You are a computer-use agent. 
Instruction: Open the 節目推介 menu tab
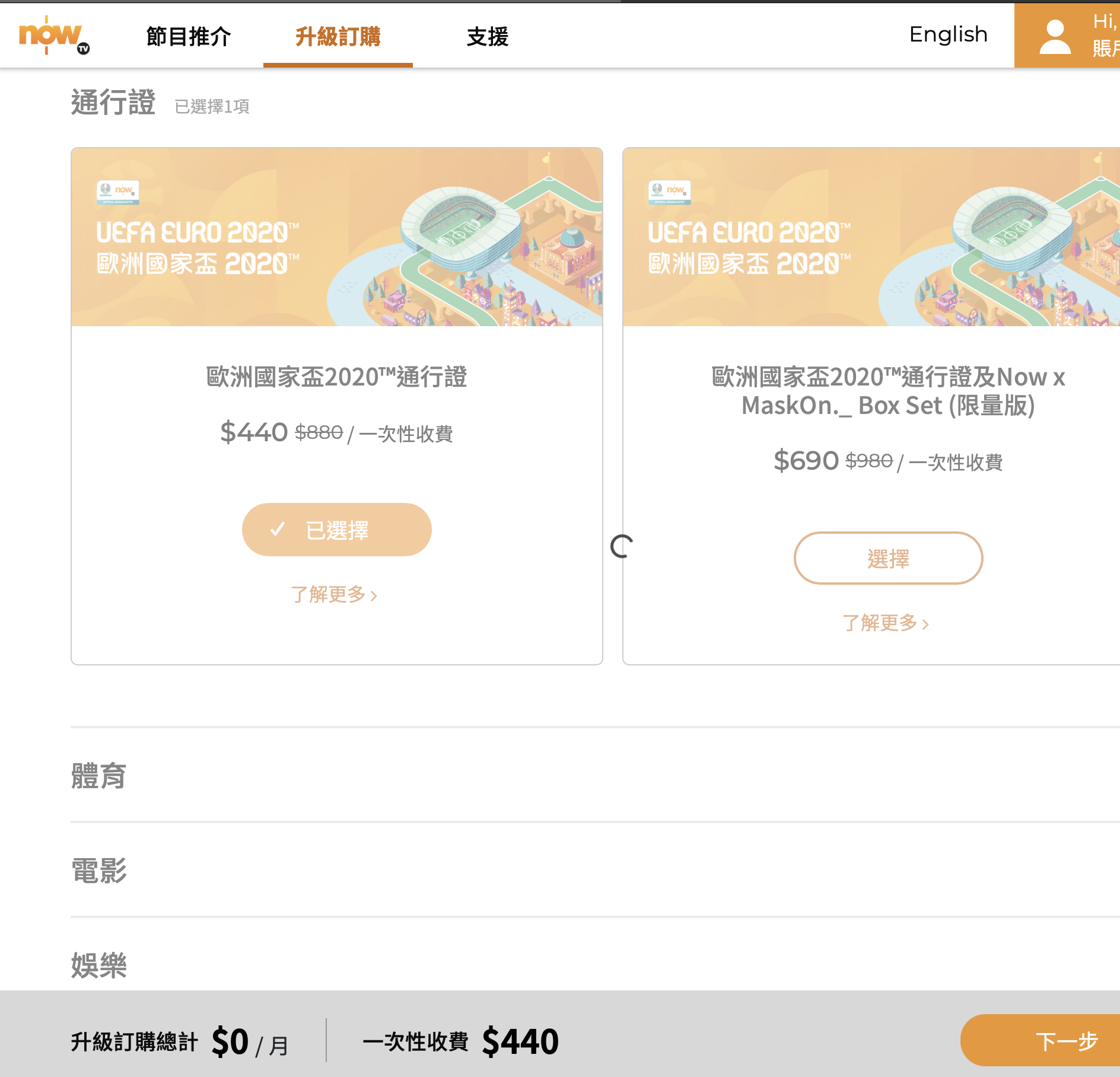189,36
